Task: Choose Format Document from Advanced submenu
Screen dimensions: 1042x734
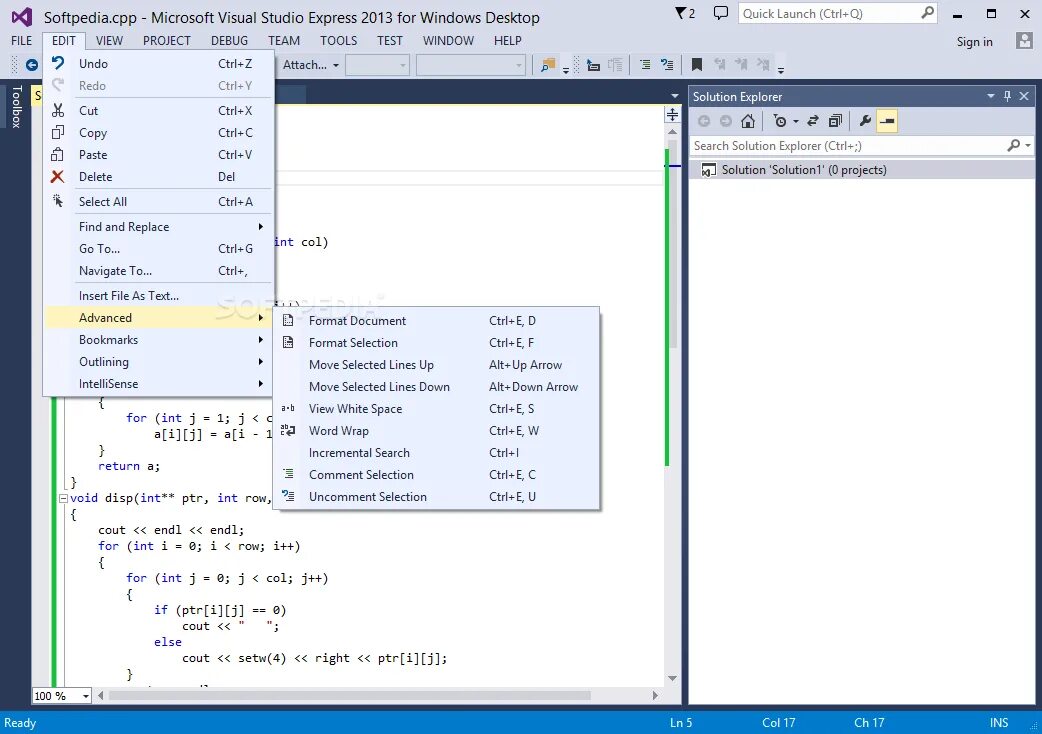Action: (436, 320)
